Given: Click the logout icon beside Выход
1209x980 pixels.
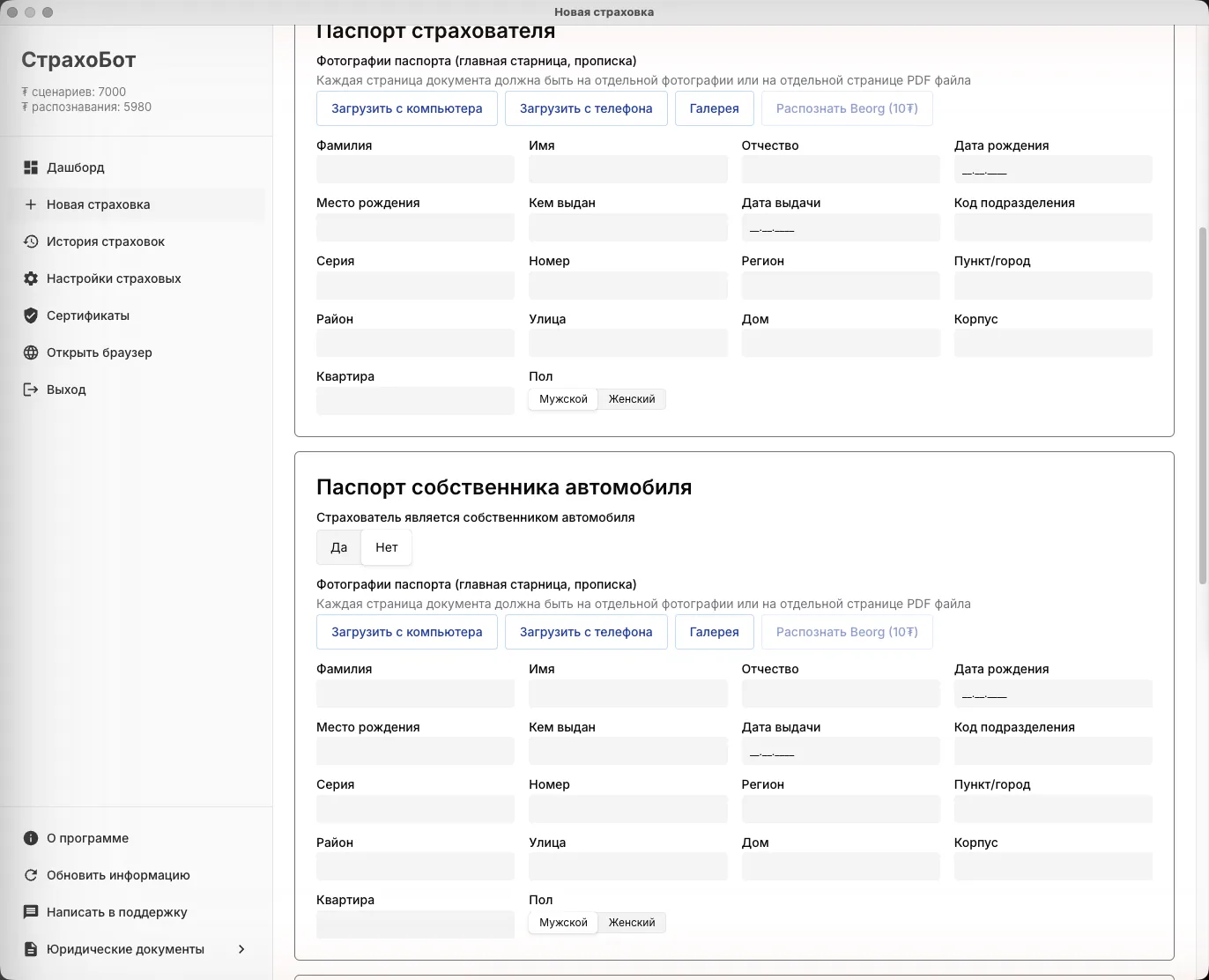Looking at the screenshot, I should click(31, 390).
